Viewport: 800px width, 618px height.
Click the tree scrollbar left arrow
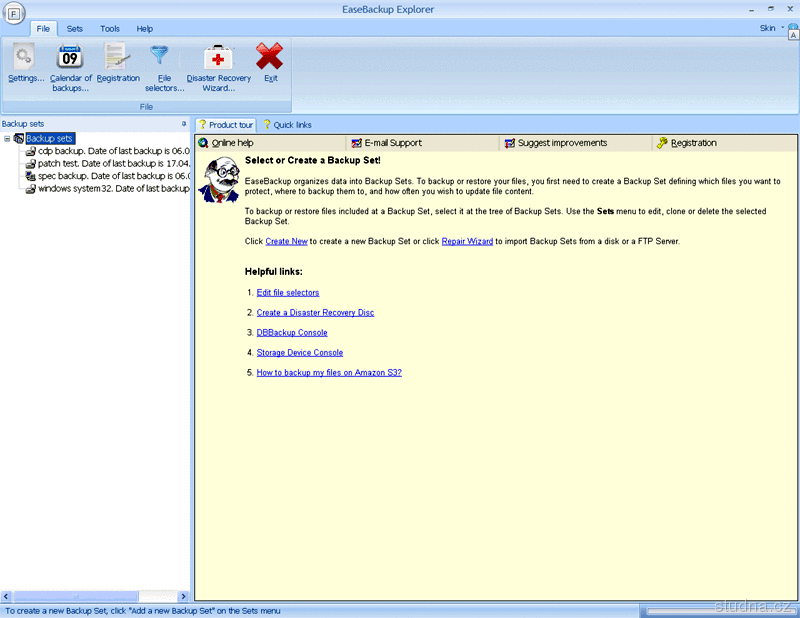pyautogui.click(x=6, y=596)
